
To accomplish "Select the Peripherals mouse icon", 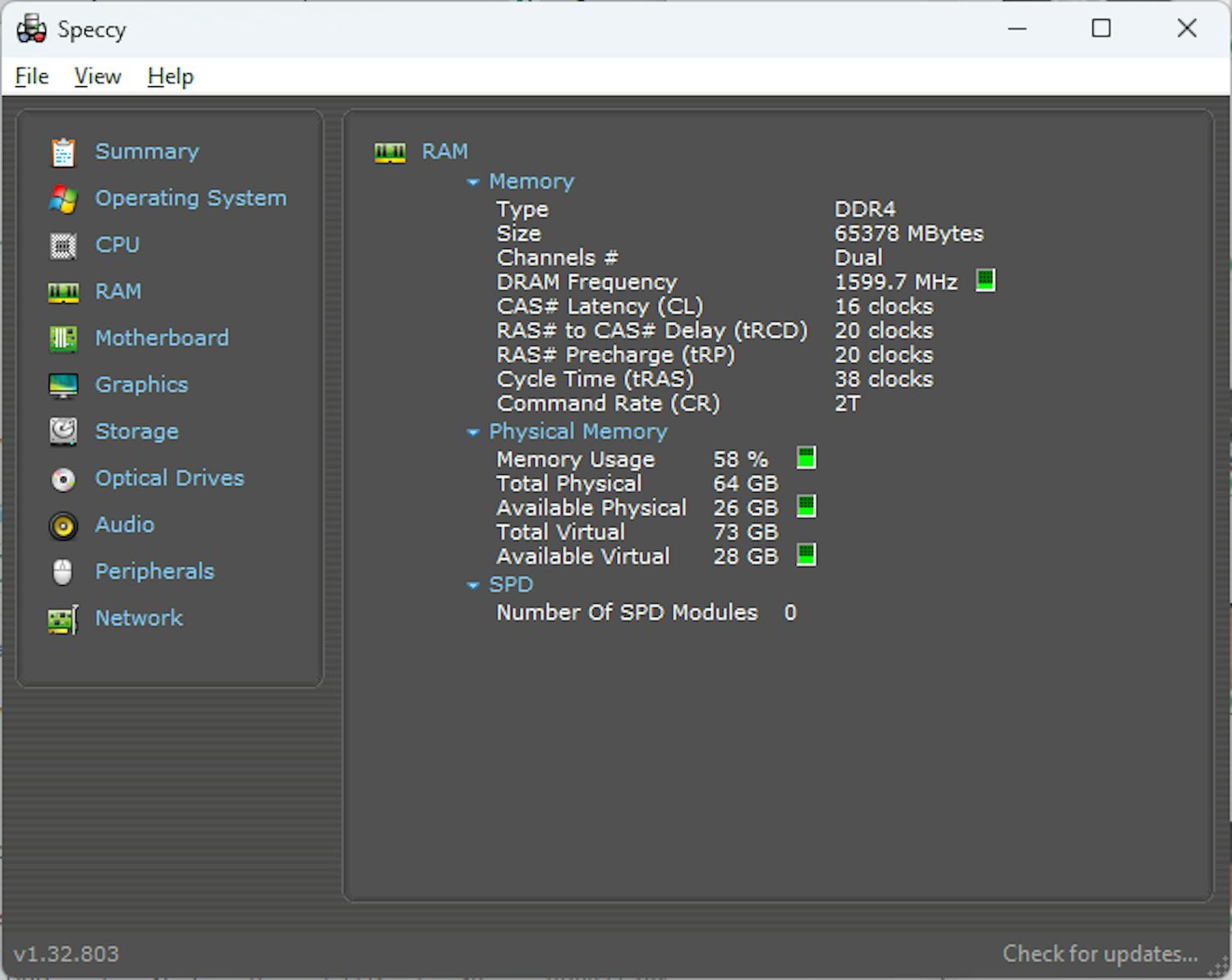I will click(x=63, y=572).
